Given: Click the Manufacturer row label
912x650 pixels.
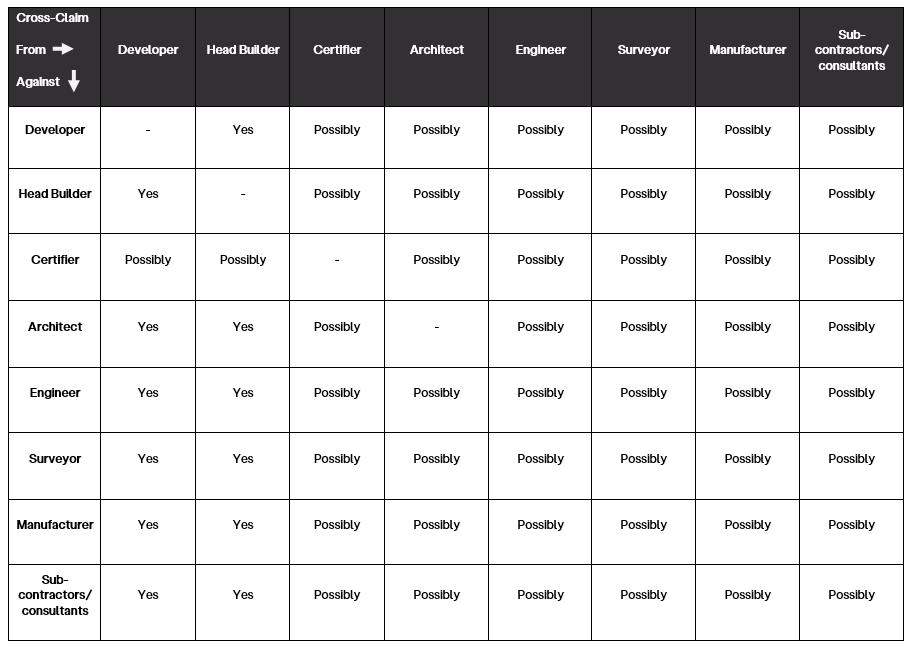Looking at the screenshot, I should pos(55,525).
